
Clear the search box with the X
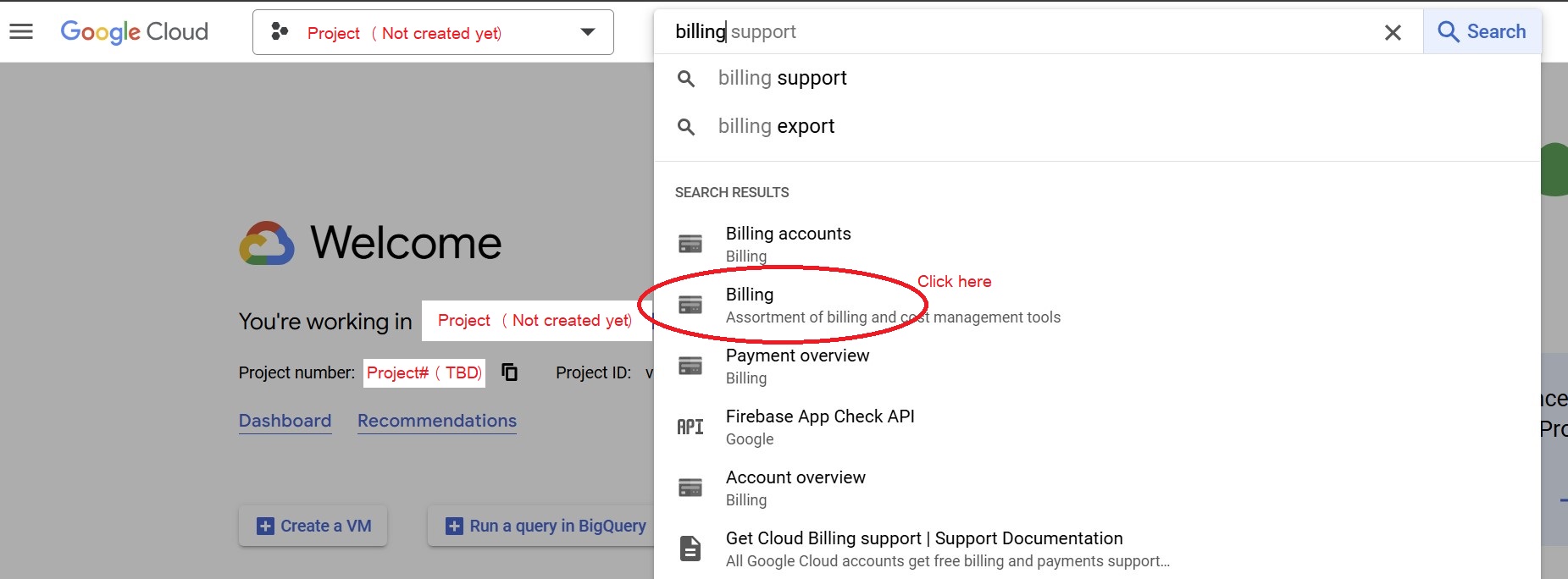1393,32
